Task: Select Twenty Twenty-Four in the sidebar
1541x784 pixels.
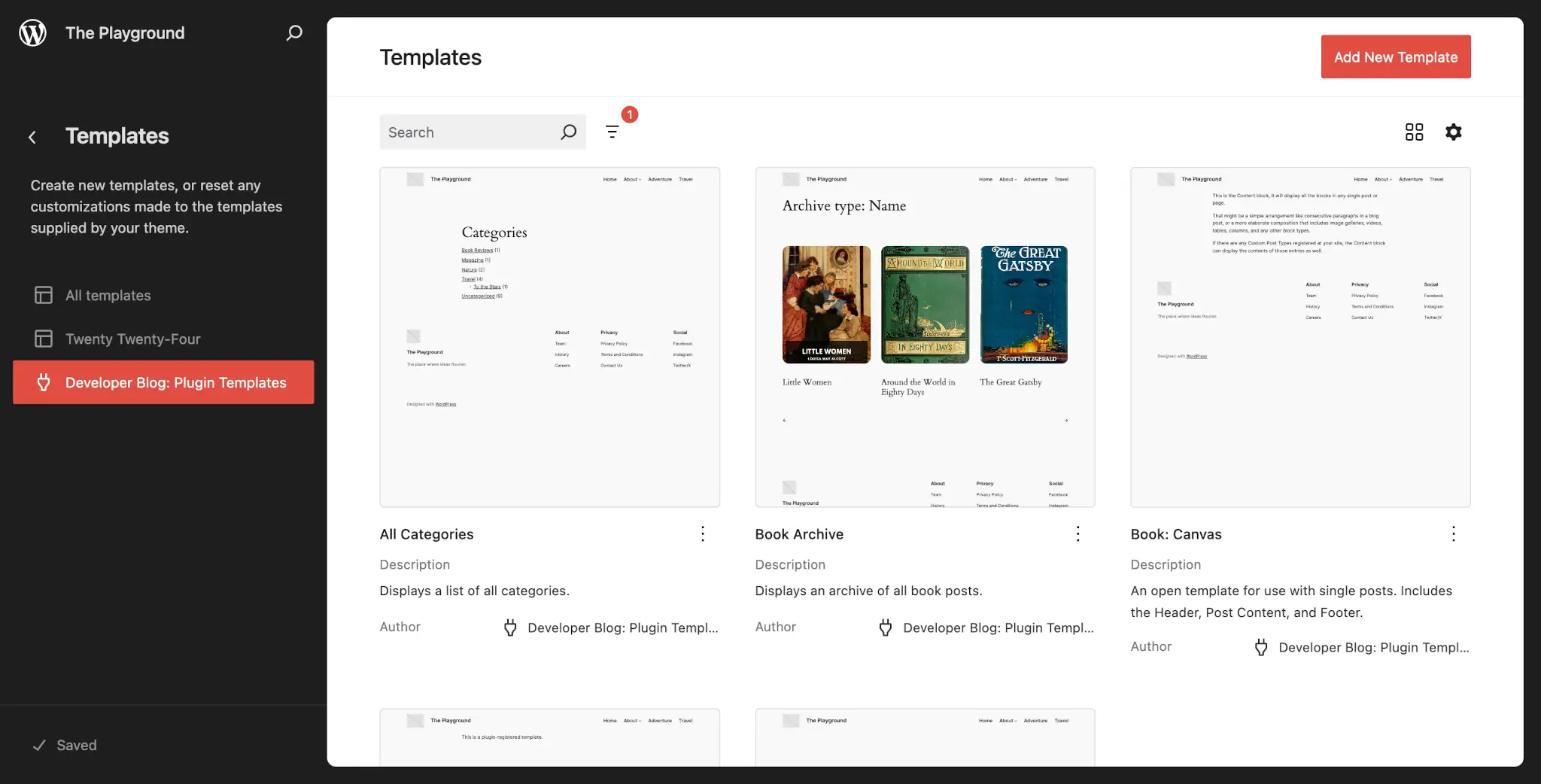Action: click(x=163, y=339)
